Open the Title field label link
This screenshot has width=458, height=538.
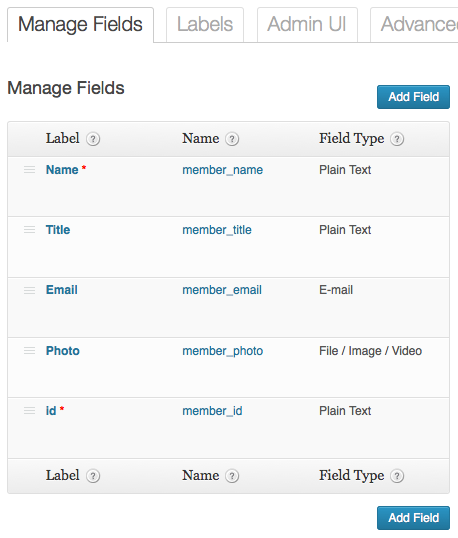(x=58, y=230)
